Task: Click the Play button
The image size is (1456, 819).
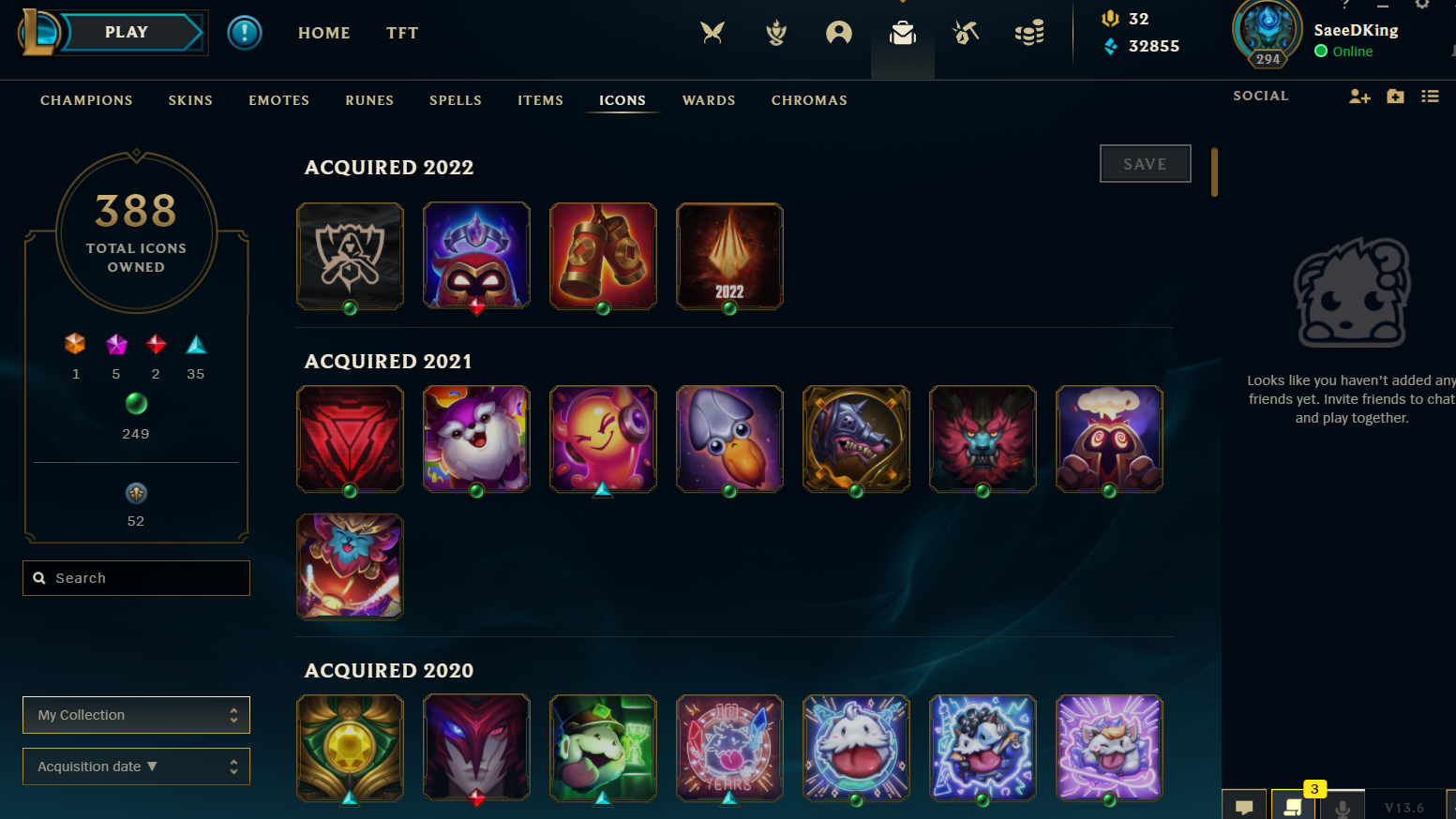Action: pyautogui.click(x=127, y=32)
